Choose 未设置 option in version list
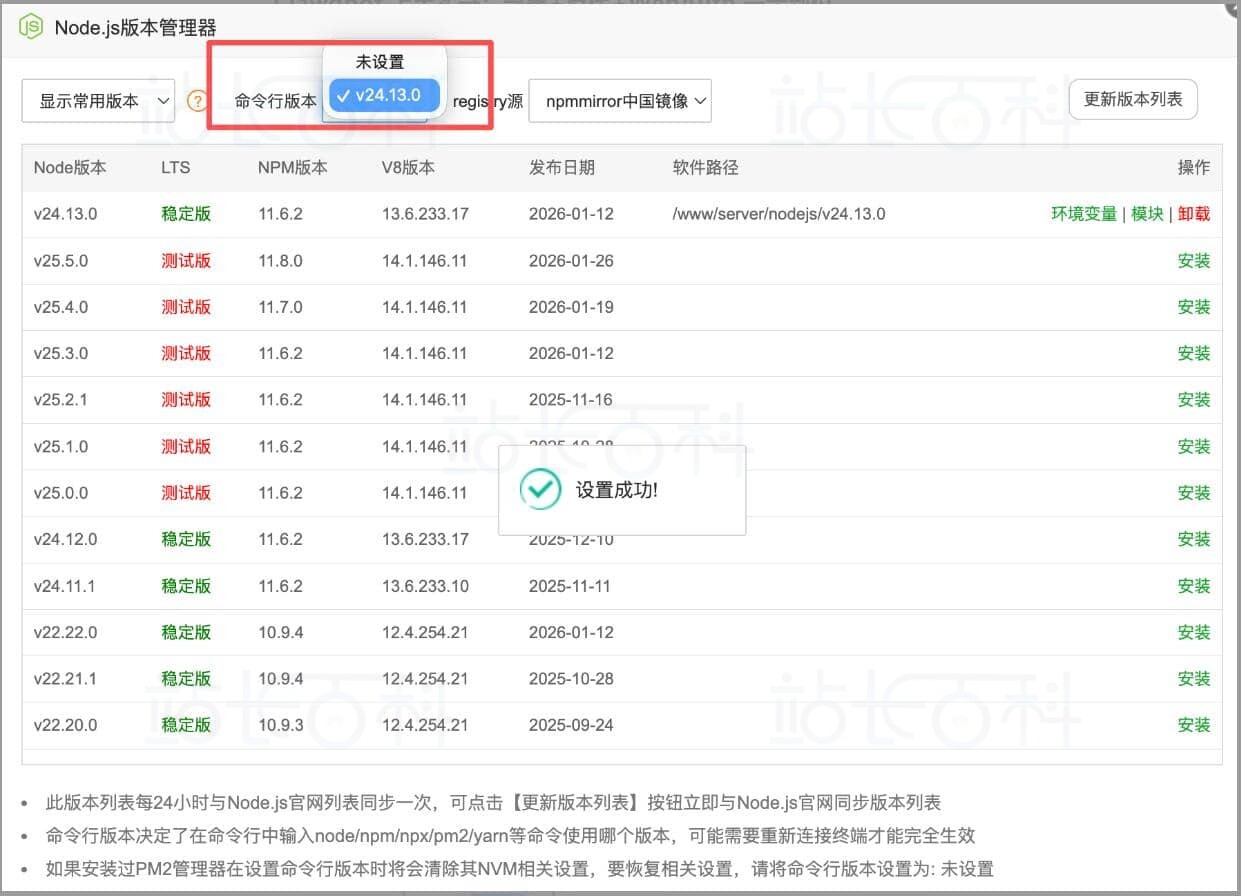 click(x=380, y=62)
